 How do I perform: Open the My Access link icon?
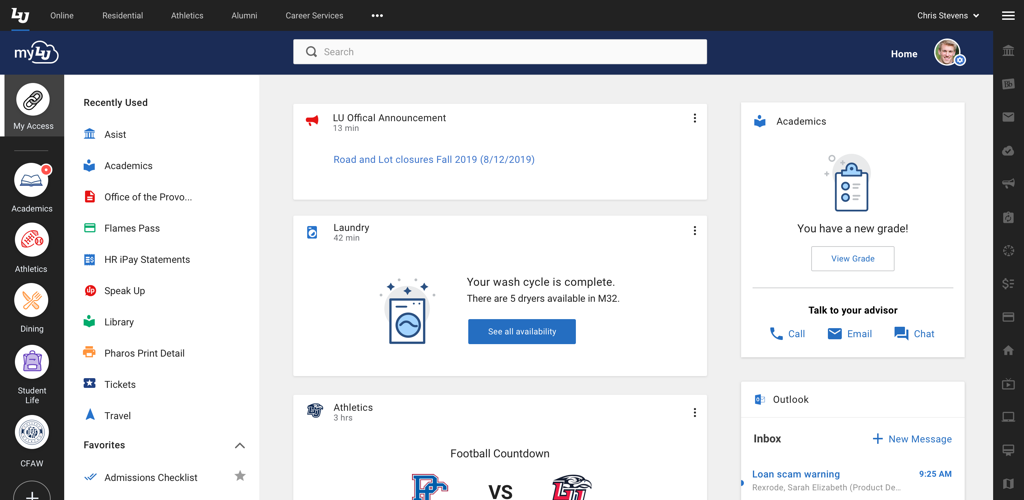coord(33,100)
